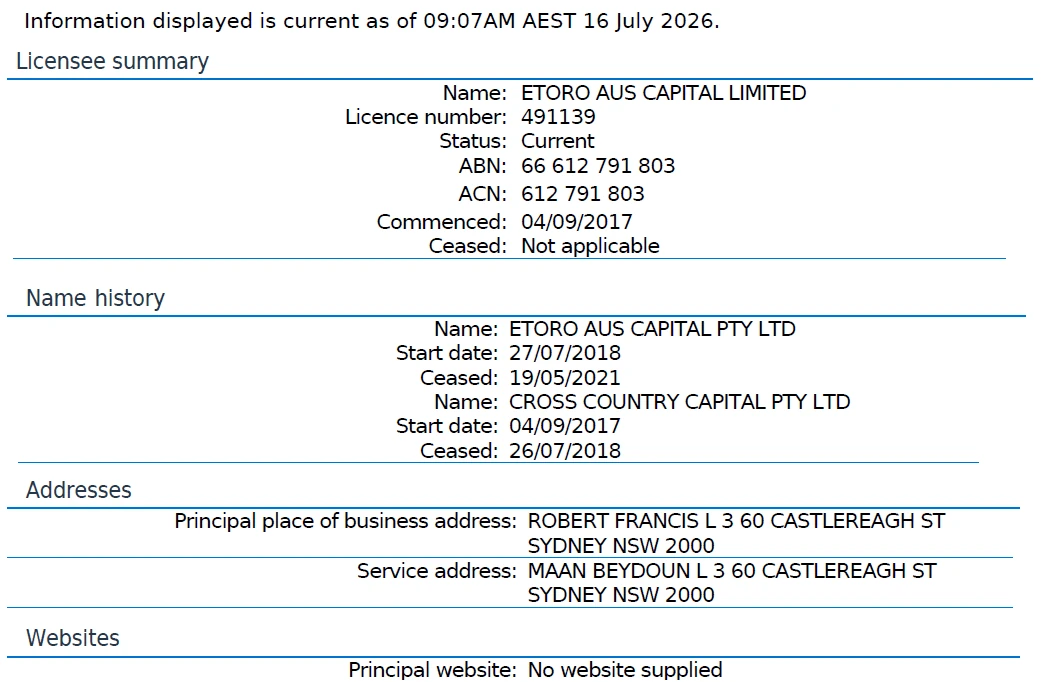Click the Ceased value Not applicable
The width and height of the screenshot is (1044, 682).
(x=590, y=246)
